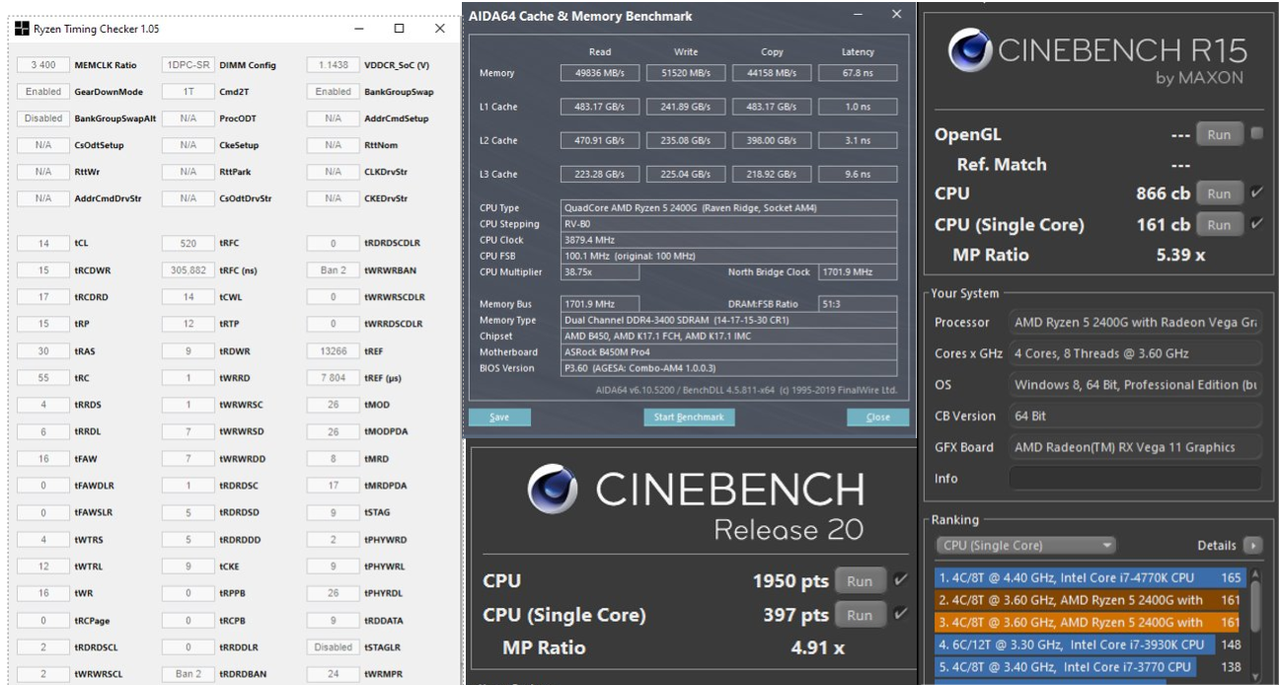Click the GearDownMode Enabled field

(x=43, y=92)
